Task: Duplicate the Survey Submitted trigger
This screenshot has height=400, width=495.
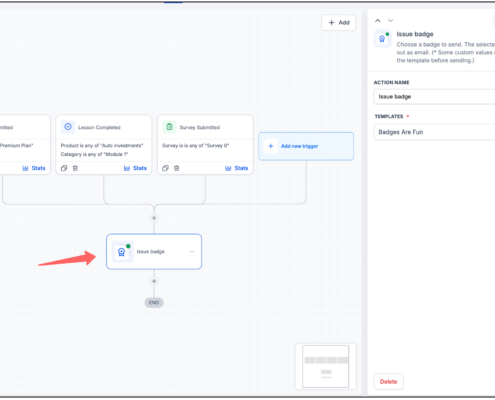Action: (x=165, y=168)
